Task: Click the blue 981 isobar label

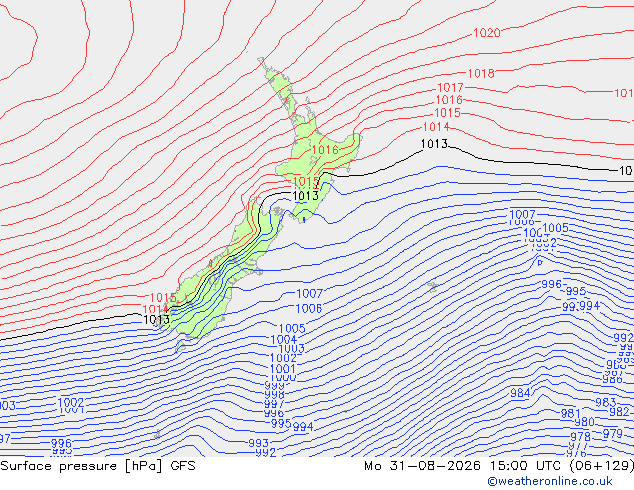Action: pos(571,414)
